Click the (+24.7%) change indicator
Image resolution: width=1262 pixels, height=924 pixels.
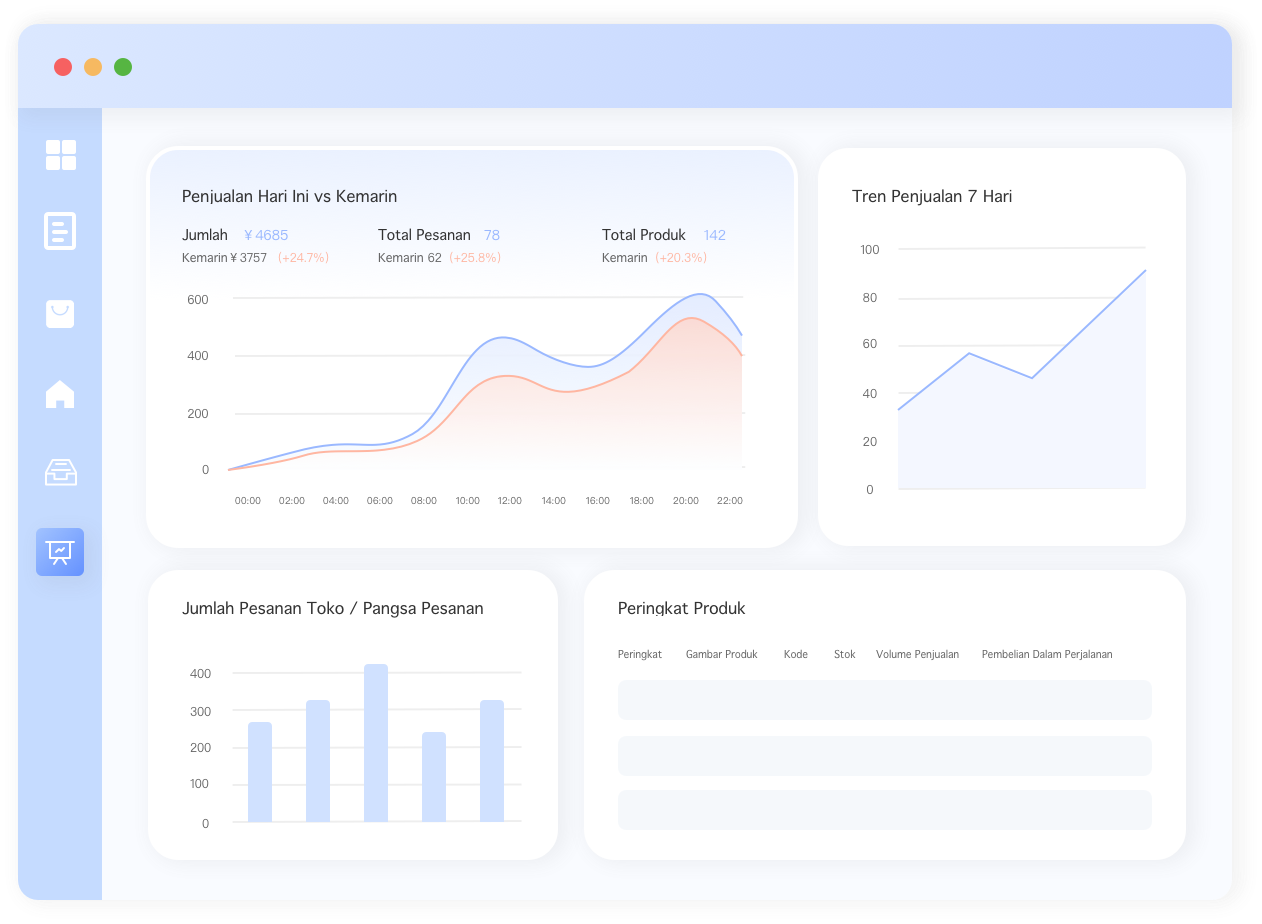pos(303,258)
